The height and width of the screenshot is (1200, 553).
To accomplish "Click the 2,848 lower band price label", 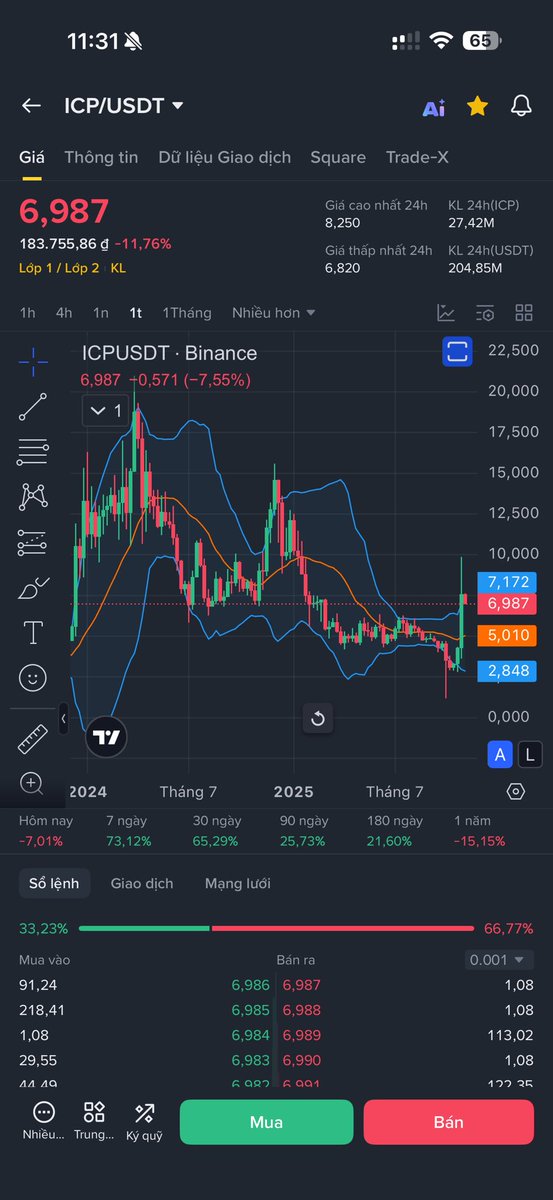I will pyautogui.click(x=507, y=670).
